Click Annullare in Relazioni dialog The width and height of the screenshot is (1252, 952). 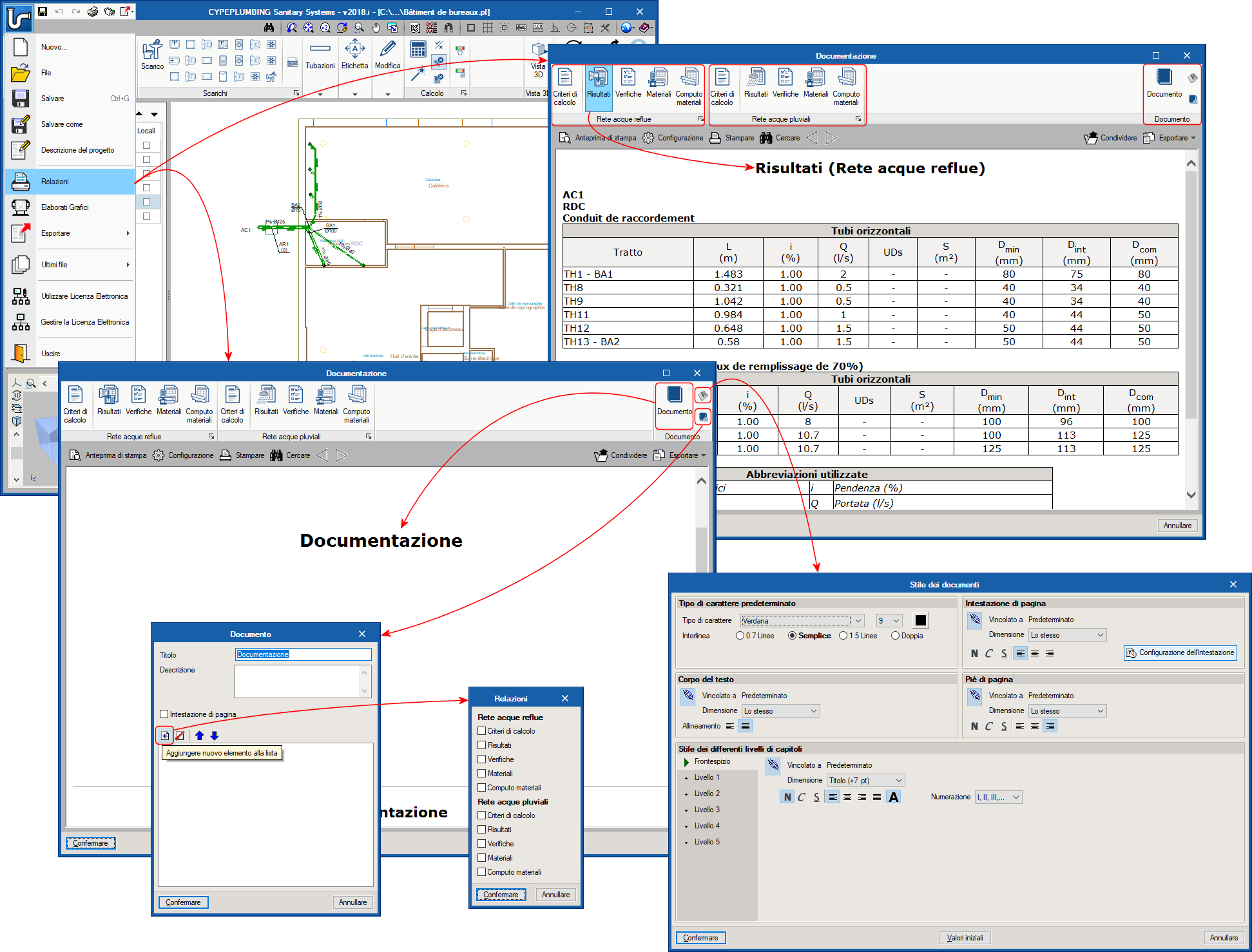tap(555, 895)
